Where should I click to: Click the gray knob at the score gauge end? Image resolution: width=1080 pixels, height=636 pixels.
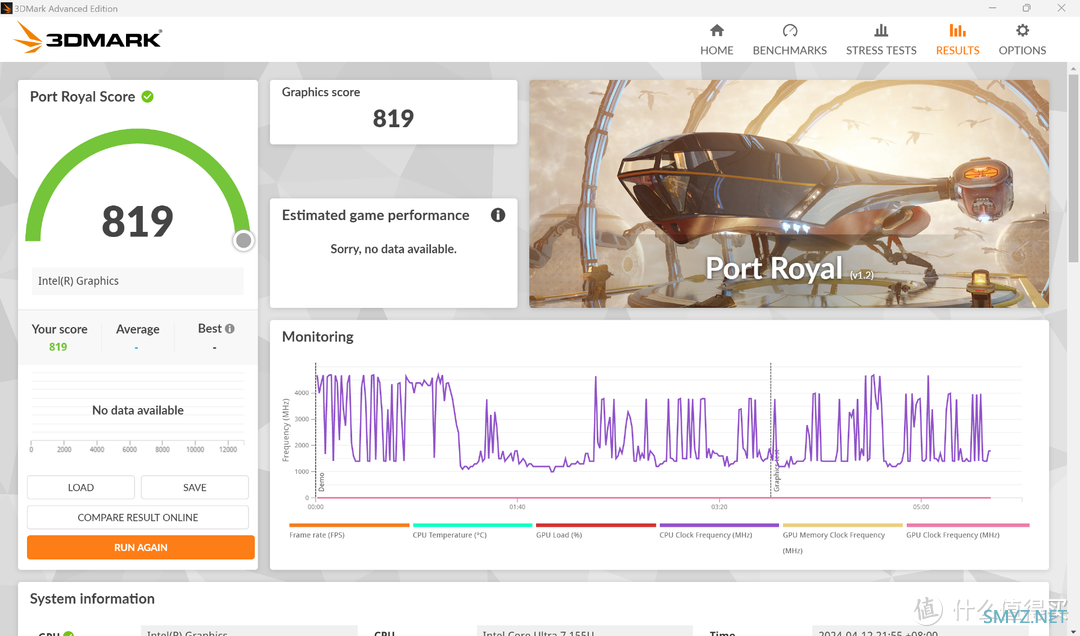click(243, 240)
